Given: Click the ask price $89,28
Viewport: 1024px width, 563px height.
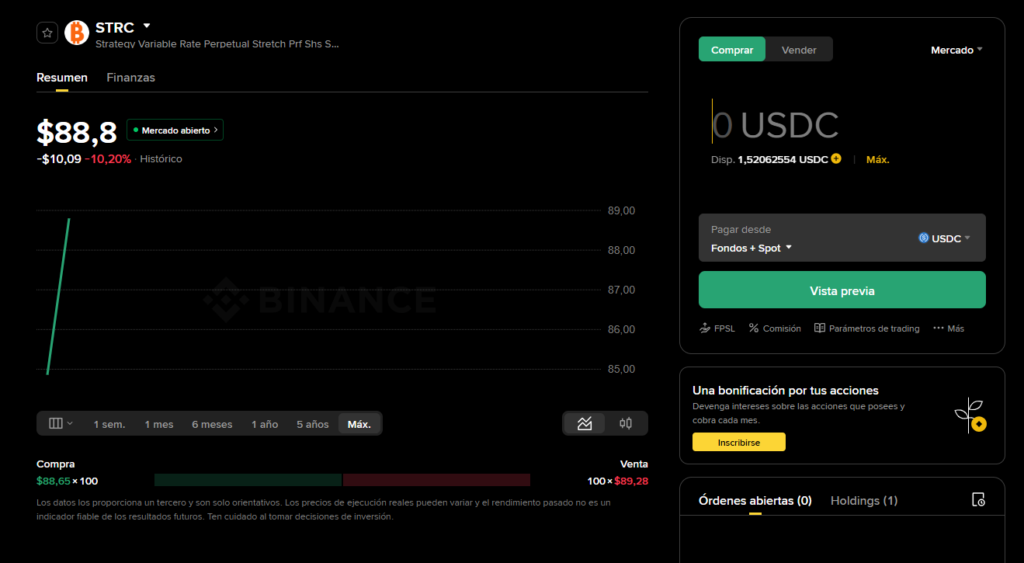Looking at the screenshot, I should pos(631,481).
